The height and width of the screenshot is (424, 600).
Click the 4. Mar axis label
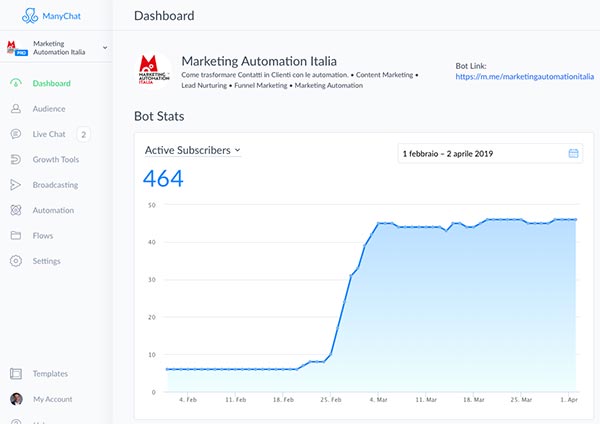[x=378, y=400]
